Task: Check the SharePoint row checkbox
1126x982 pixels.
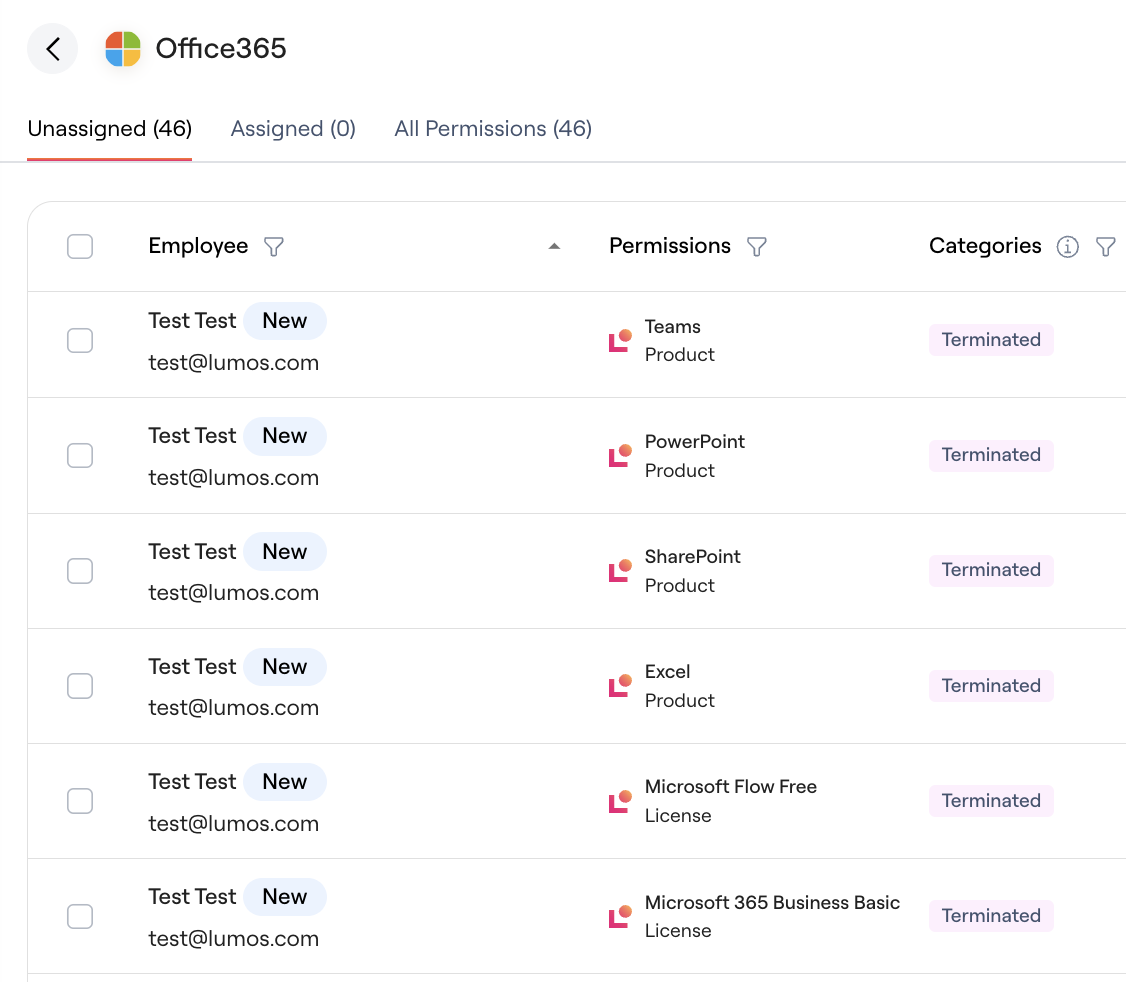Action: pos(80,571)
